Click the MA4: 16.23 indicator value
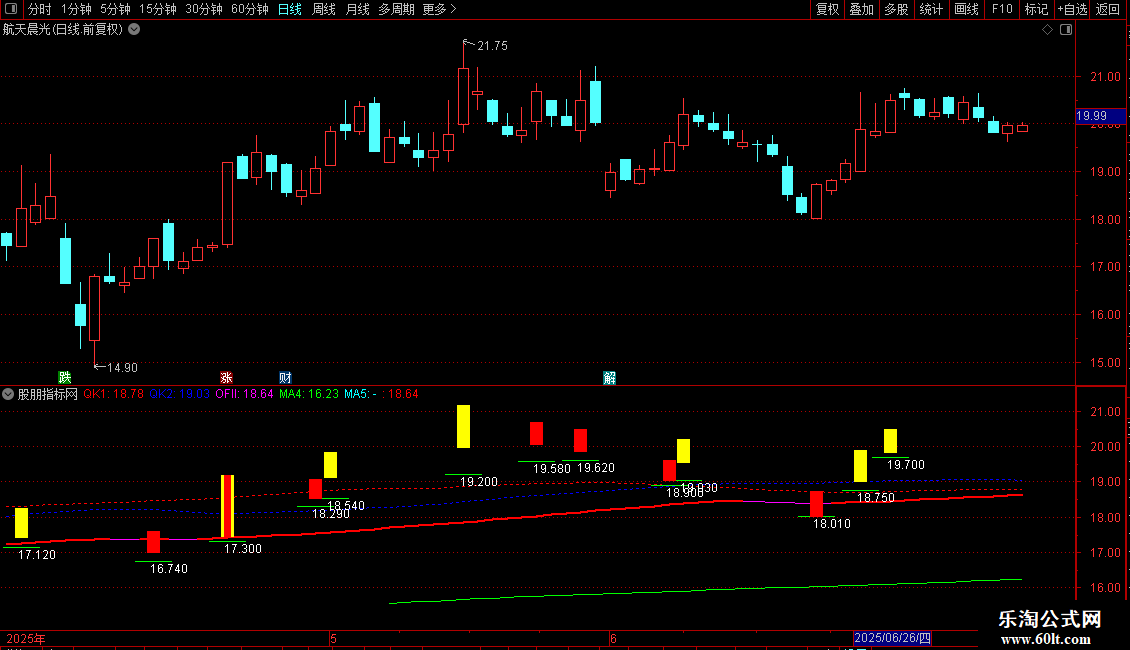 tap(308, 394)
